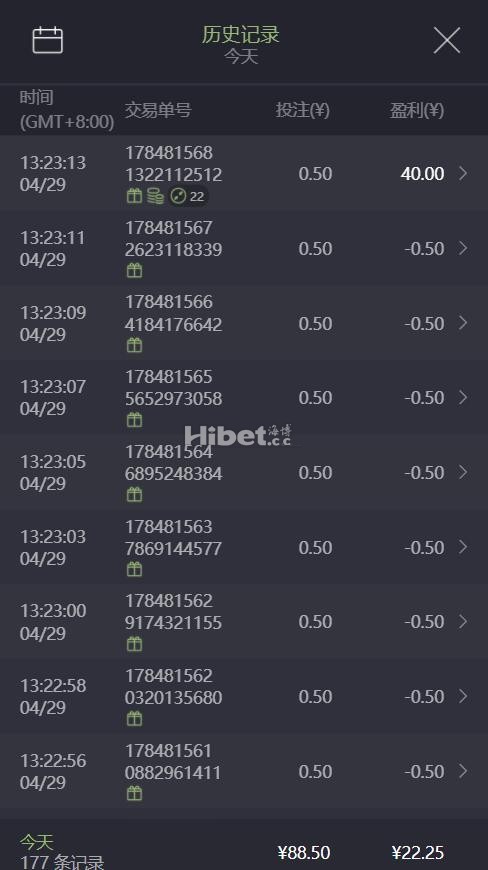Expand details chevron for 13:22:56 record
488x870 pixels.
point(463,771)
